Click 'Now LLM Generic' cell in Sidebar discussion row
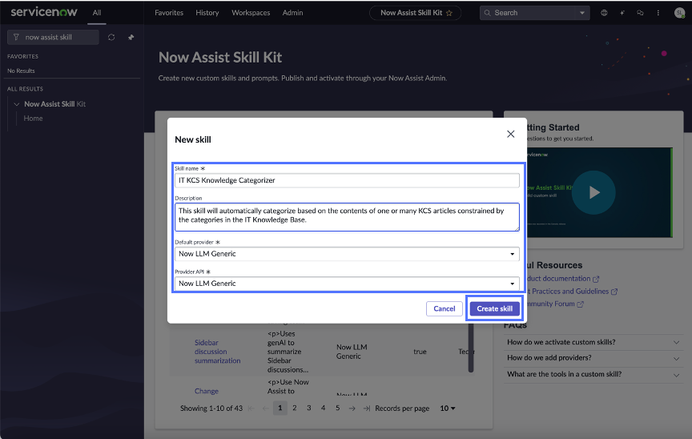The width and height of the screenshot is (692, 439). [352, 352]
